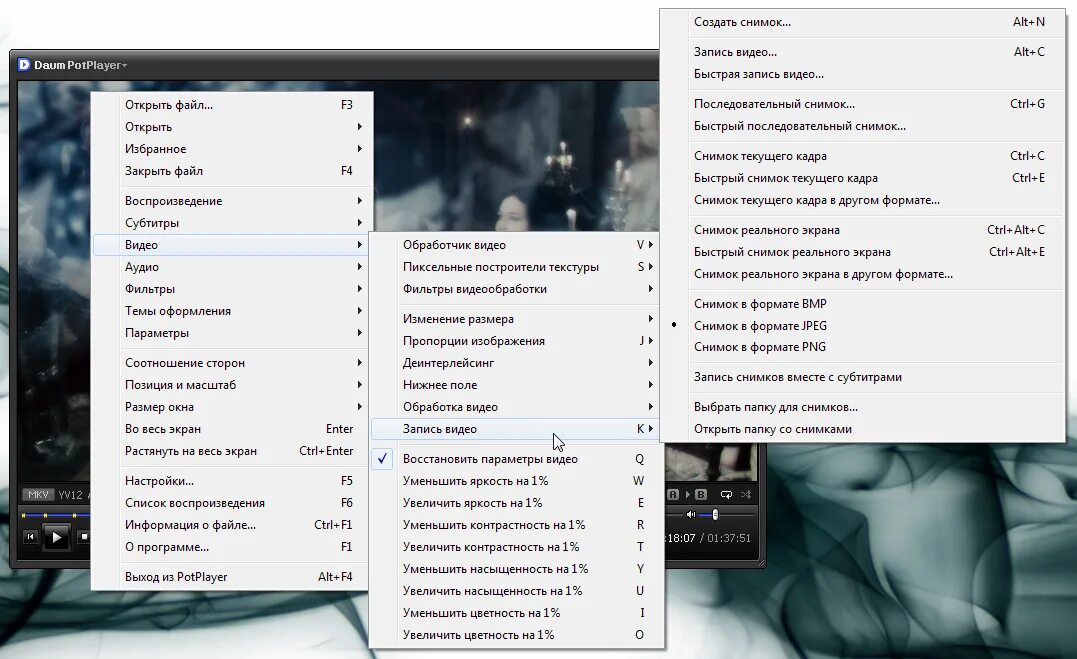The height and width of the screenshot is (659, 1077).
Task: Mute audio via speaker icon
Action: [690, 514]
